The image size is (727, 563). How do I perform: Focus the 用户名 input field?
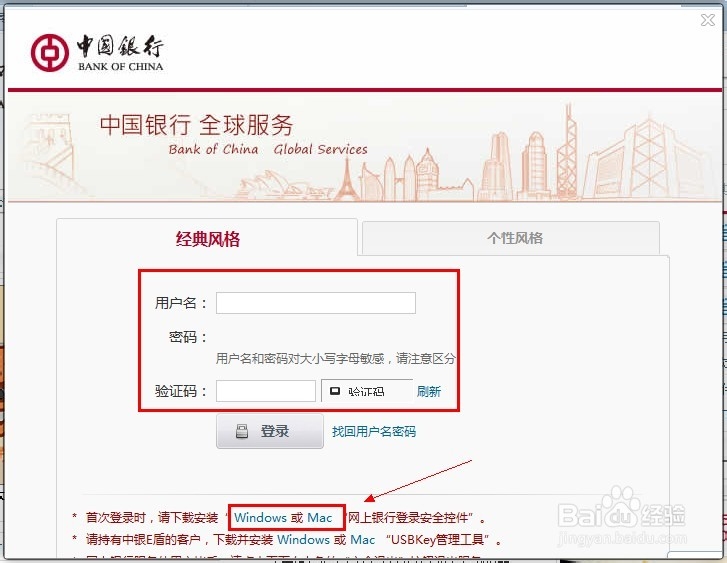tap(316, 303)
